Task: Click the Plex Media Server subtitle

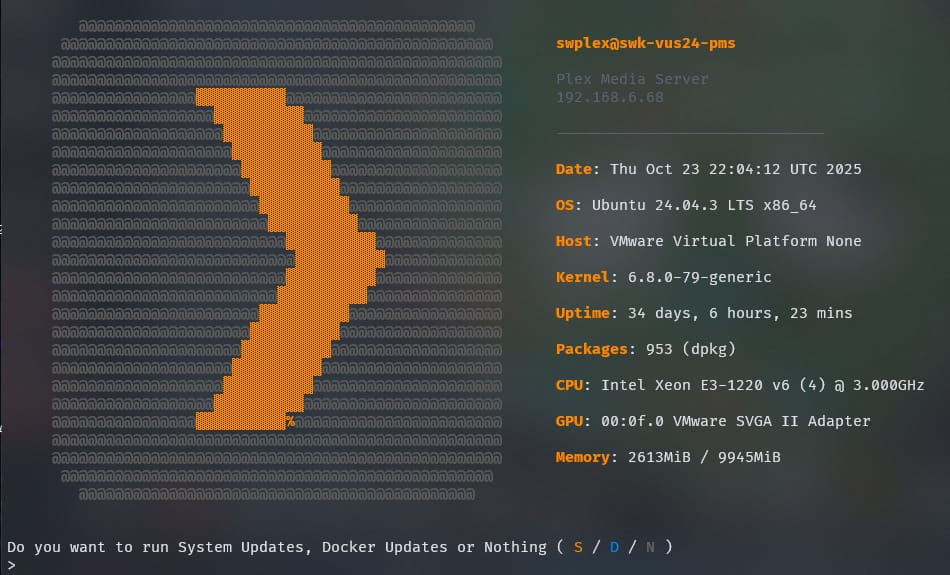Action: [x=632, y=79]
